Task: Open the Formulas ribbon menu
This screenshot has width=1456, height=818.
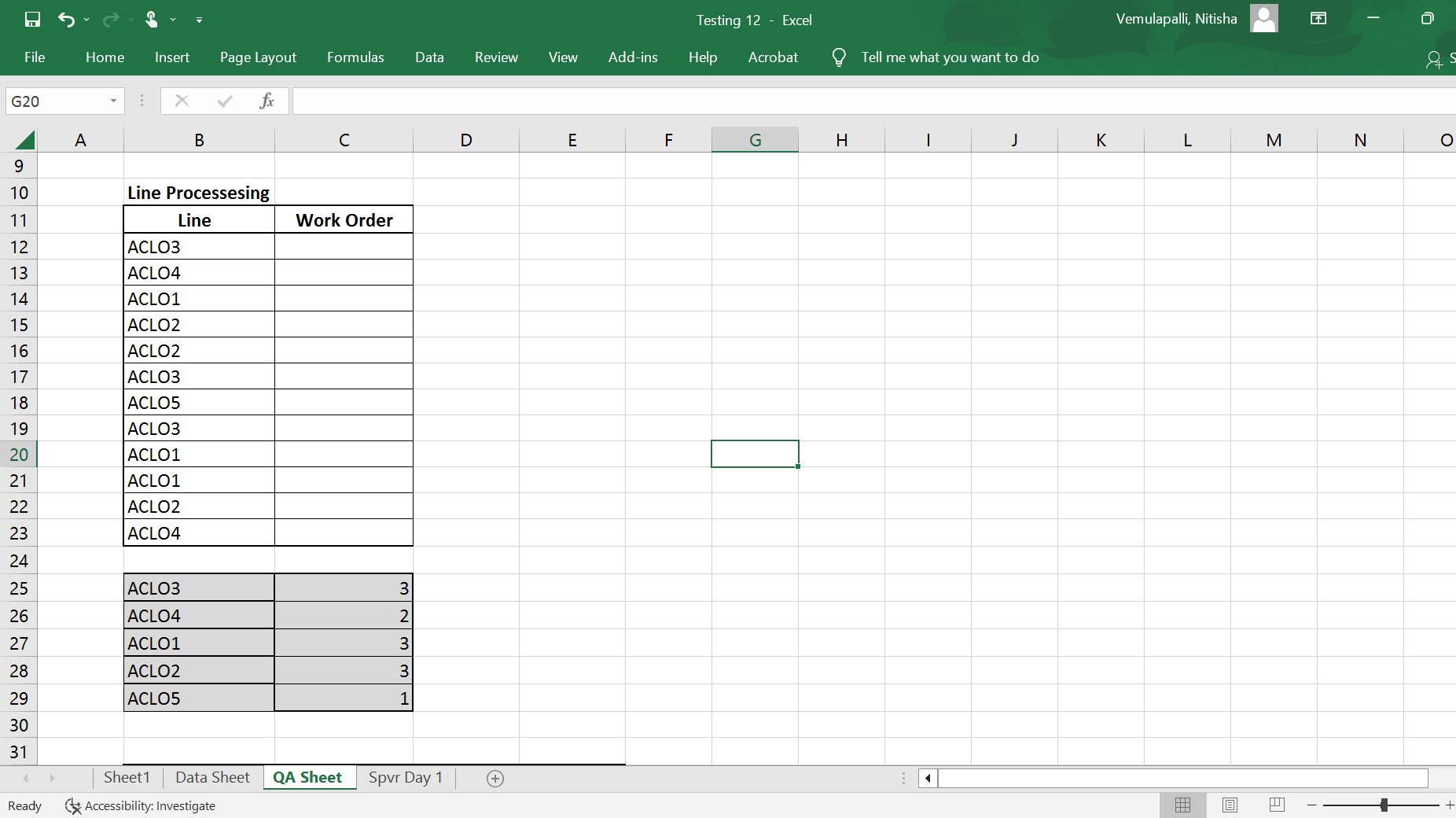Action: point(355,57)
